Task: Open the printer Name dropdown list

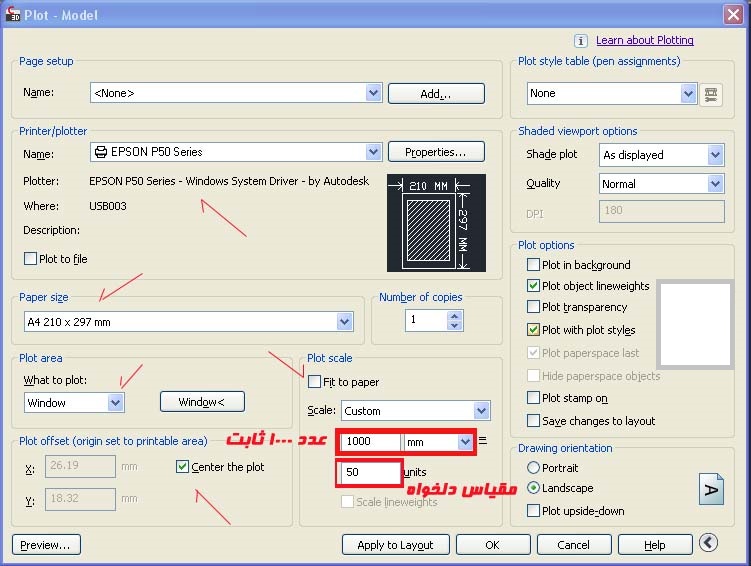Action: tap(373, 152)
